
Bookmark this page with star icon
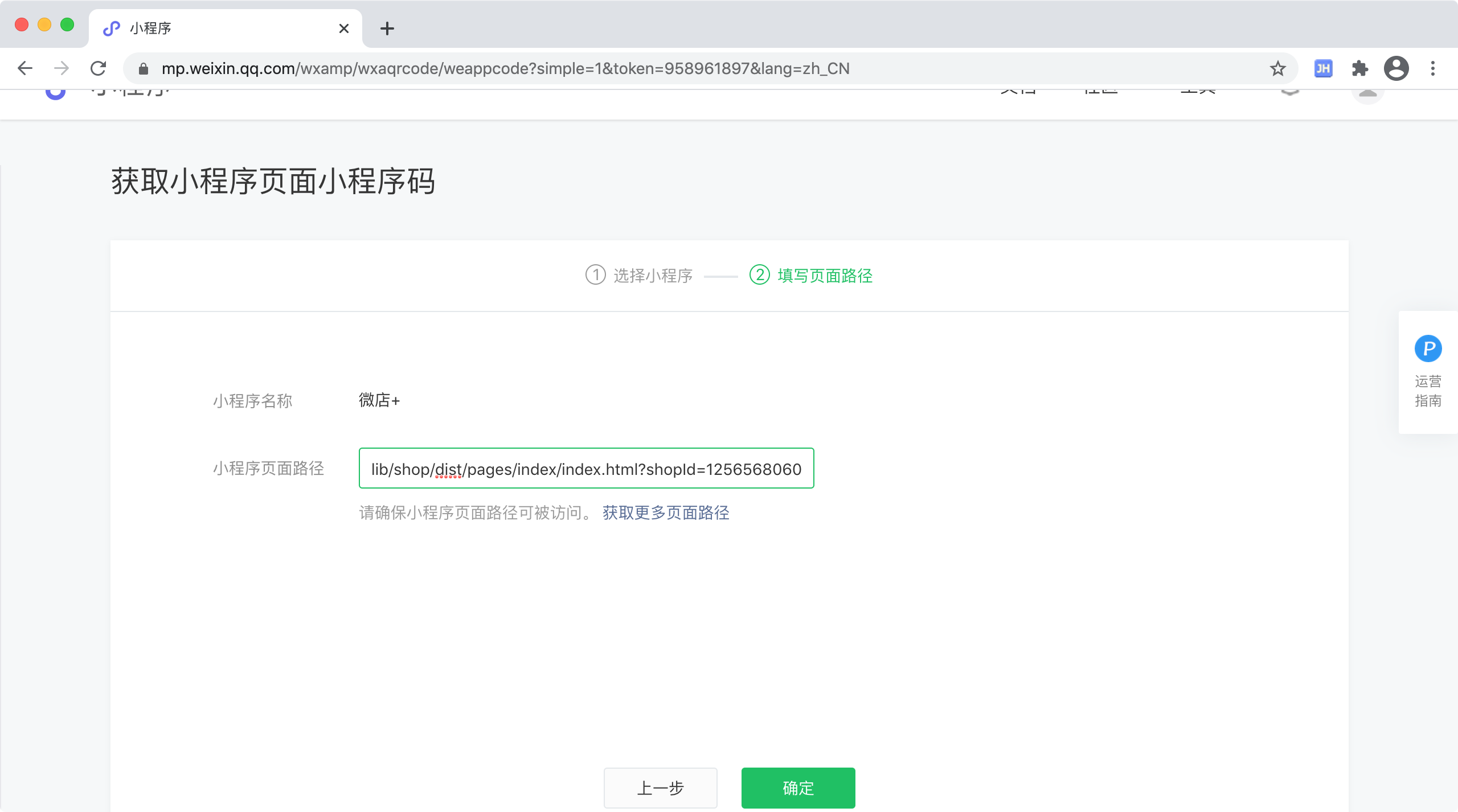1277,68
